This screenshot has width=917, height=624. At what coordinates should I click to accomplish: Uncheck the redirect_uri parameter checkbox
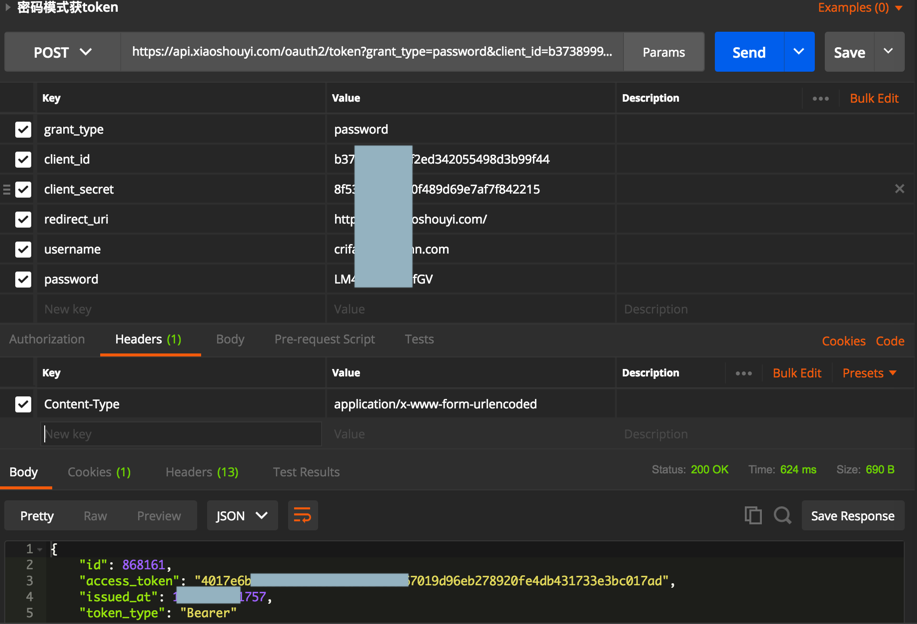click(23, 219)
